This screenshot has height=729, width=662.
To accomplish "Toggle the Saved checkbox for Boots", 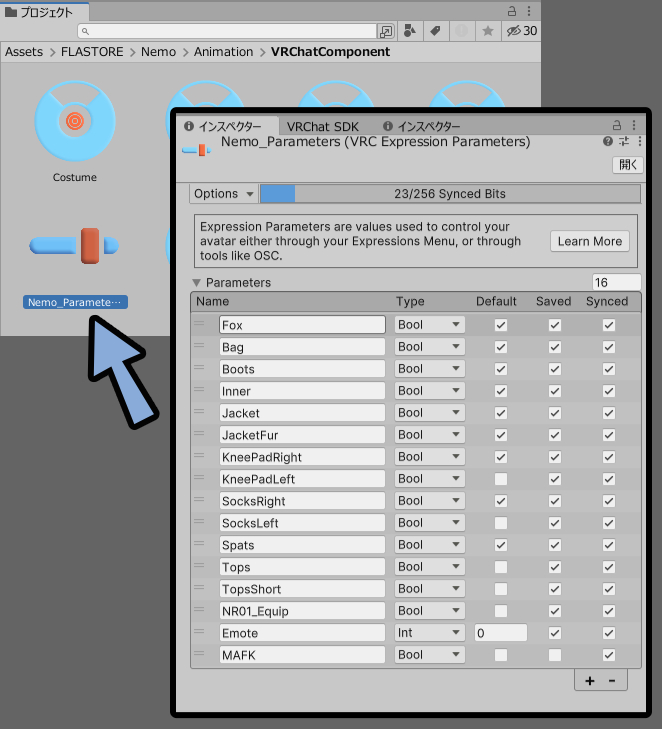I will click(555, 369).
